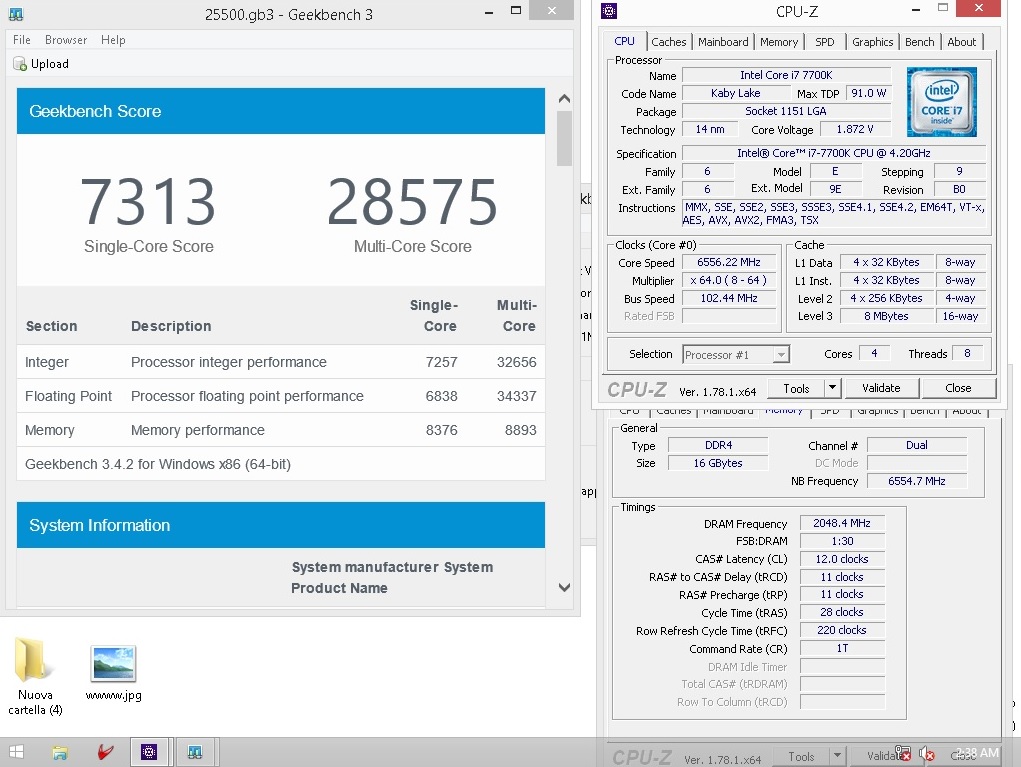Click the Tools button in front CPU-Z
The height and width of the screenshot is (767, 1021).
click(796, 389)
